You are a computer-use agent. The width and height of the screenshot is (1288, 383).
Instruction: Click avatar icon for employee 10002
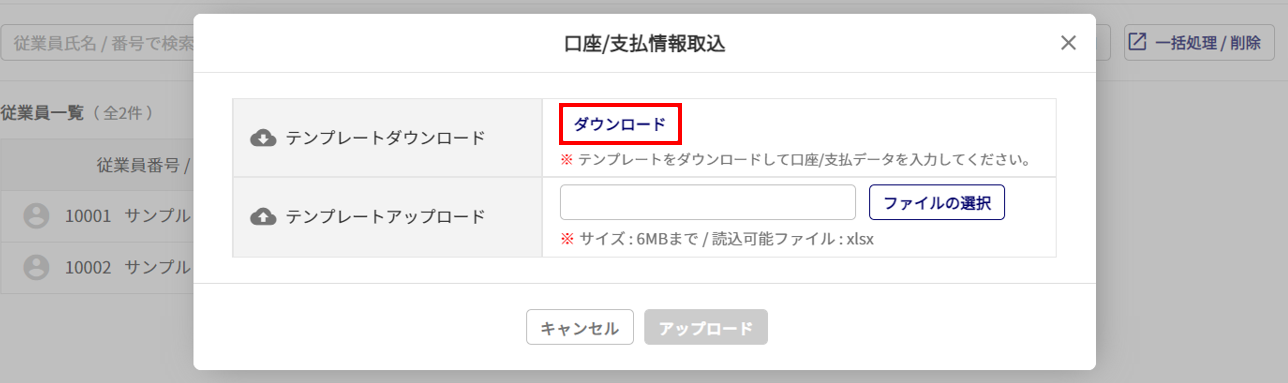[36, 267]
